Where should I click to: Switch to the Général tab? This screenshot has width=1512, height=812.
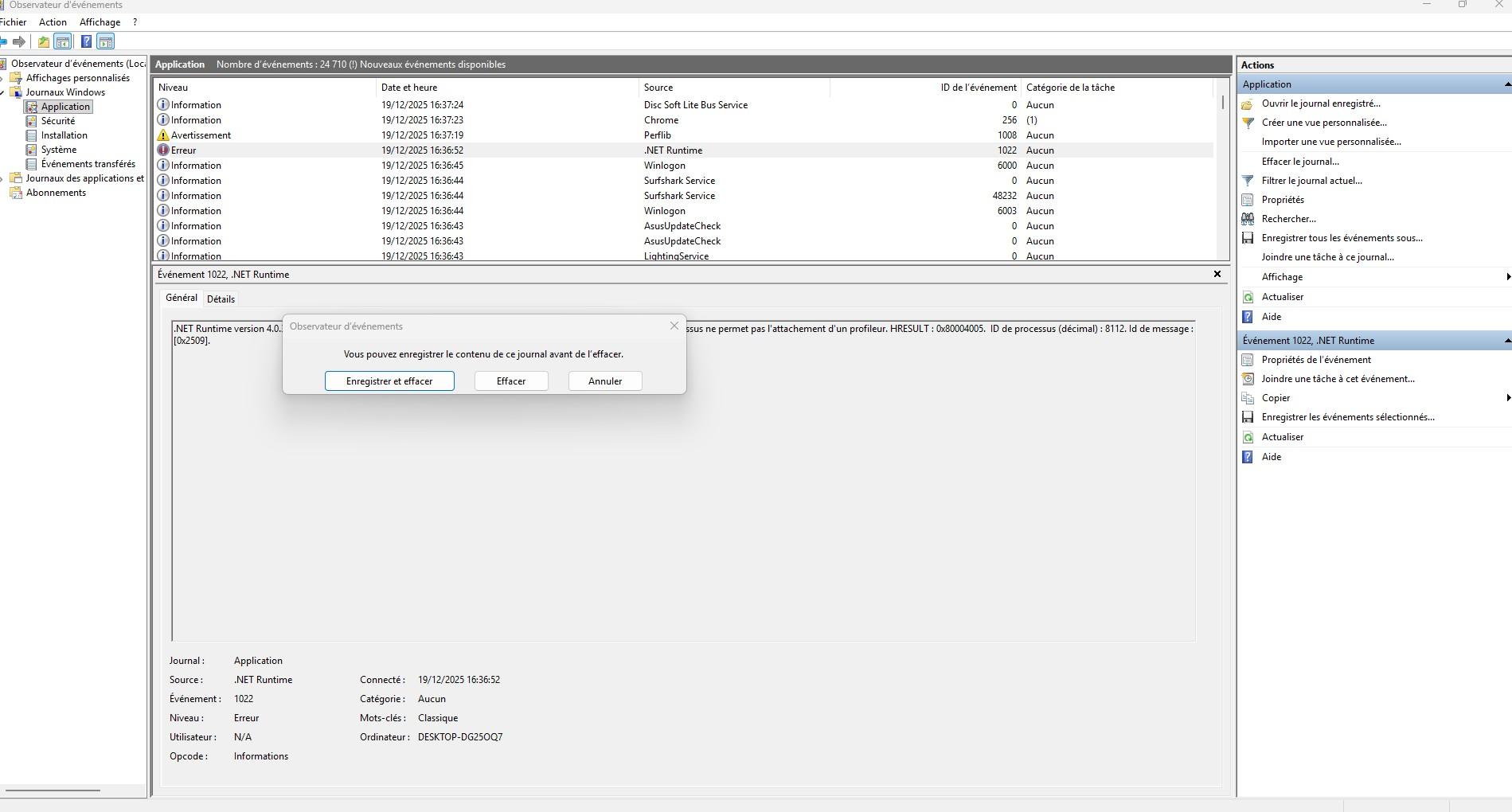[182, 298]
